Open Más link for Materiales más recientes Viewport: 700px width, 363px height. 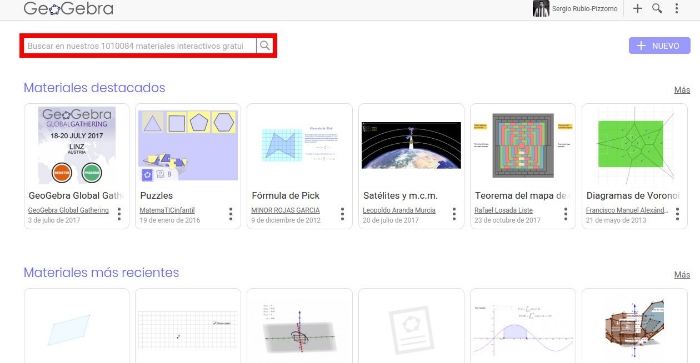(x=682, y=275)
